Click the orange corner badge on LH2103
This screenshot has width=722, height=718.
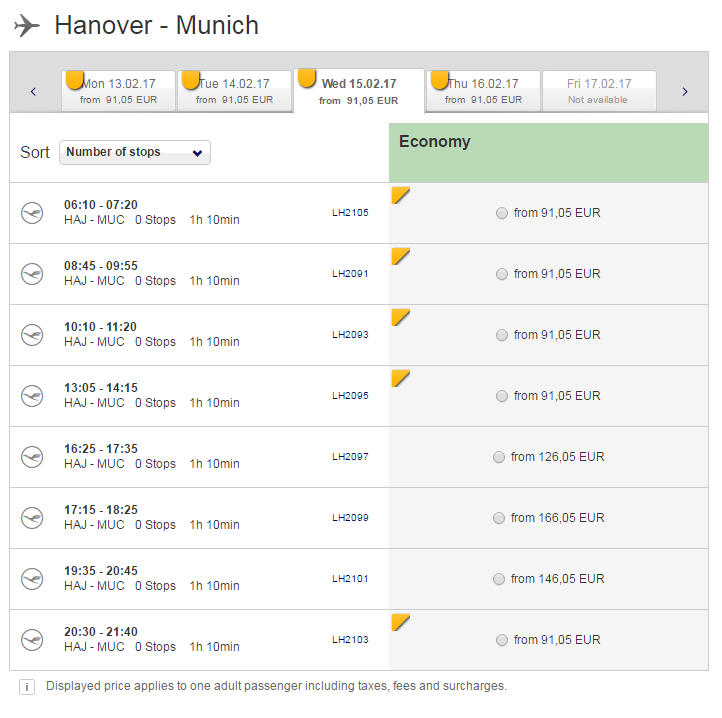pyautogui.click(x=400, y=622)
